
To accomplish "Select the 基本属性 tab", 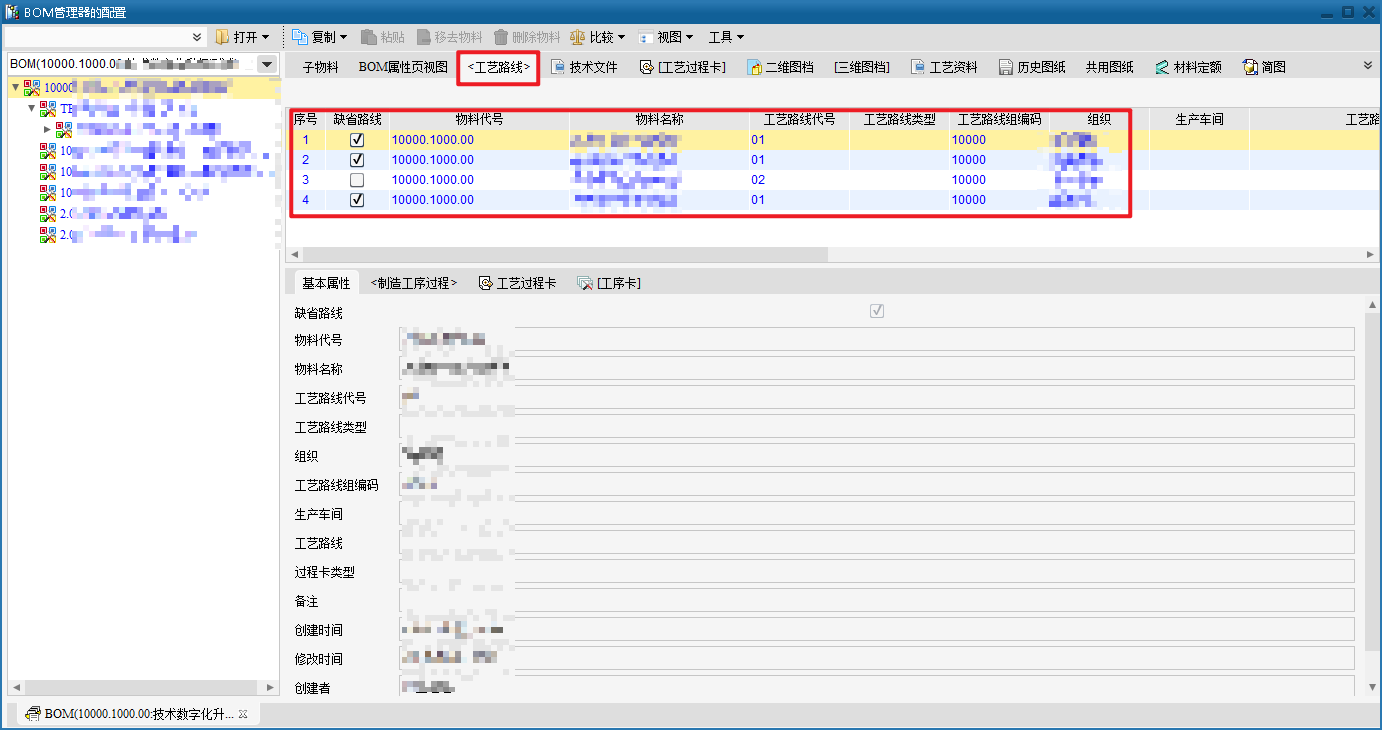I will [x=326, y=283].
